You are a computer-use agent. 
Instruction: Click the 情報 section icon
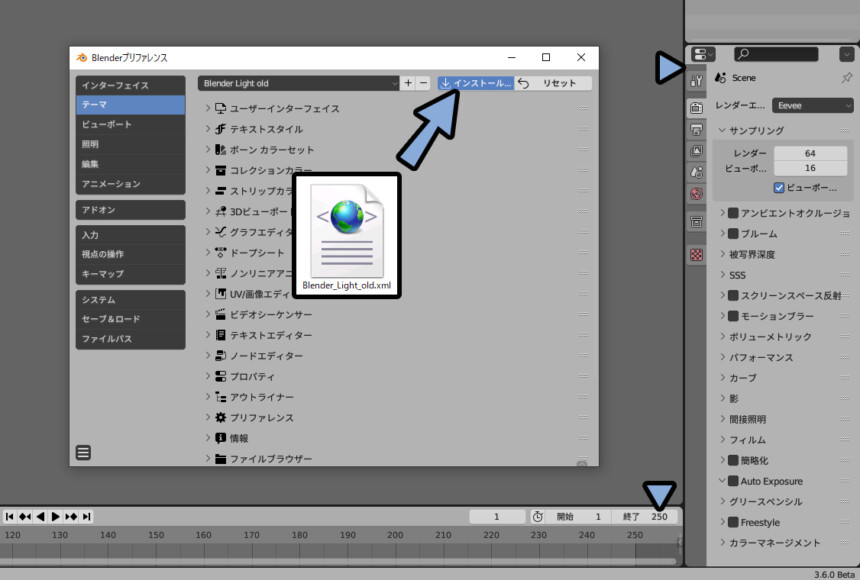(x=220, y=438)
